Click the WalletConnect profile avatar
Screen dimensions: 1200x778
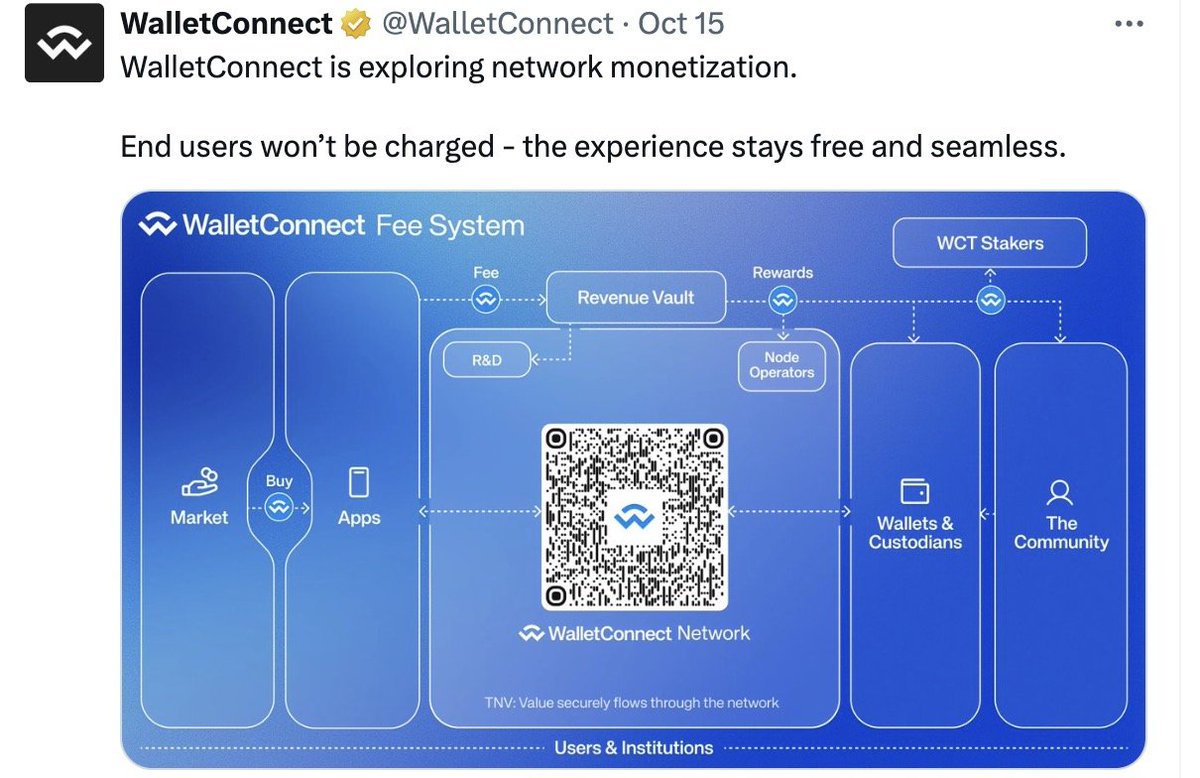pyautogui.click(x=64, y=43)
